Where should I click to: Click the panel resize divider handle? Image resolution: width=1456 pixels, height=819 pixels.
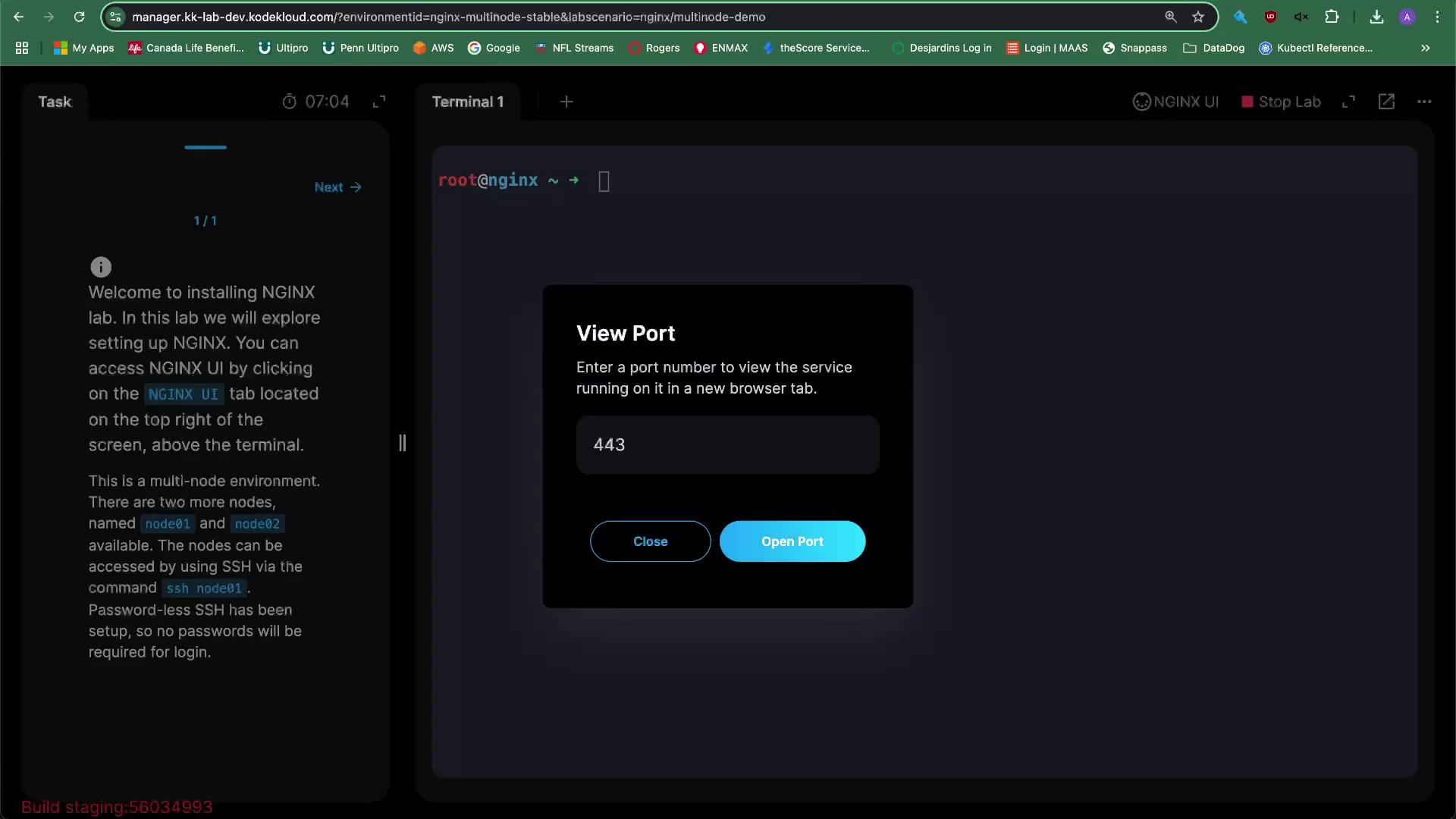click(403, 443)
